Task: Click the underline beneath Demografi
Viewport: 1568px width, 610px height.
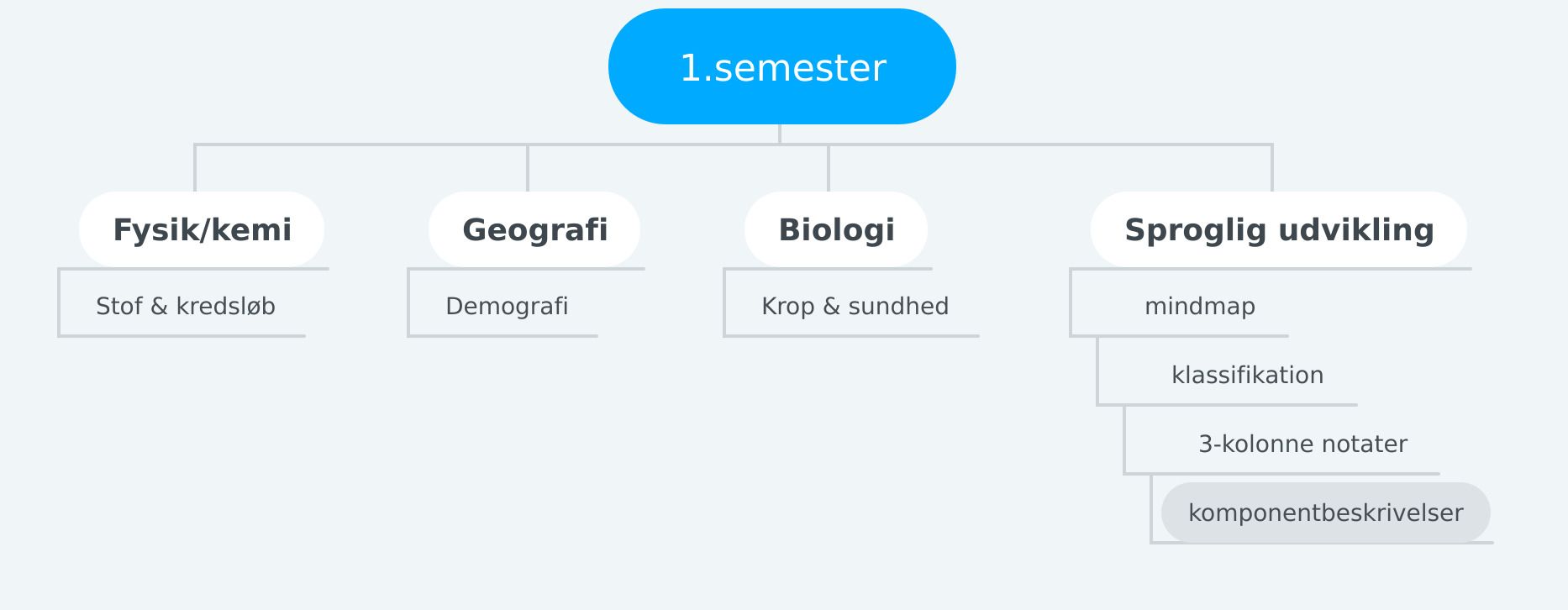Action: click(x=504, y=336)
